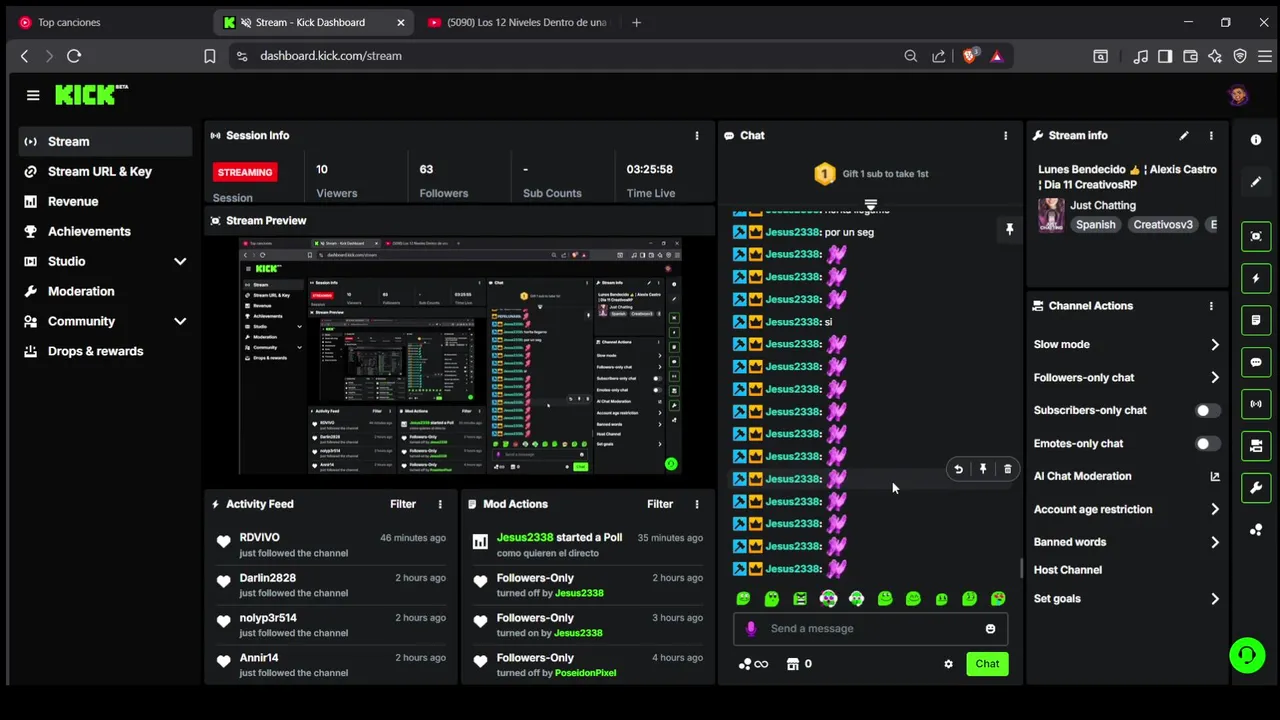1280x720 pixels.
Task: Click the Spanish language tag
Action: pos(1095,225)
